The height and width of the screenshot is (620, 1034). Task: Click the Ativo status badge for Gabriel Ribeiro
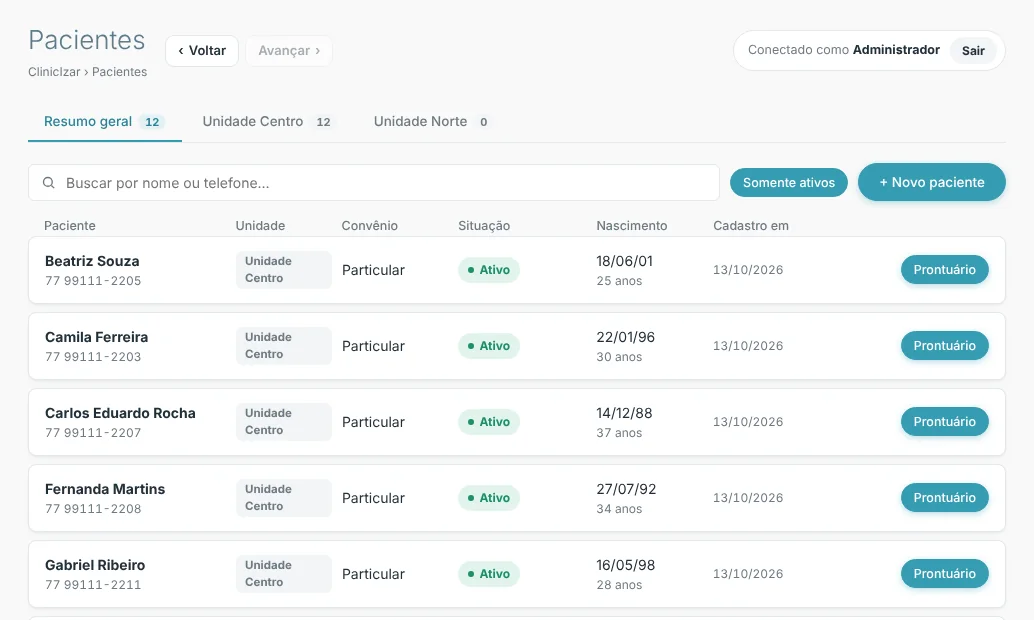click(x=489, y=574)
